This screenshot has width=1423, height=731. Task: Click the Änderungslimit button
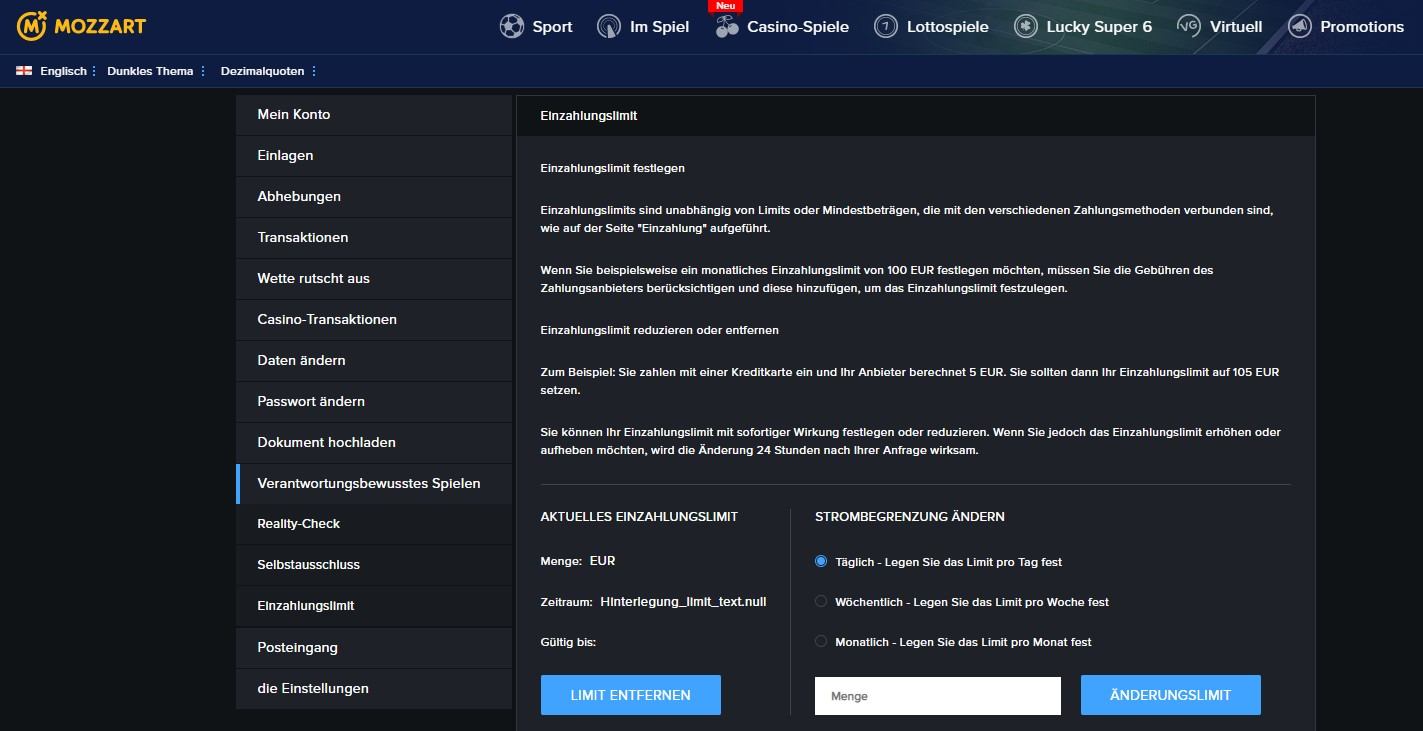pos(1170,695)
